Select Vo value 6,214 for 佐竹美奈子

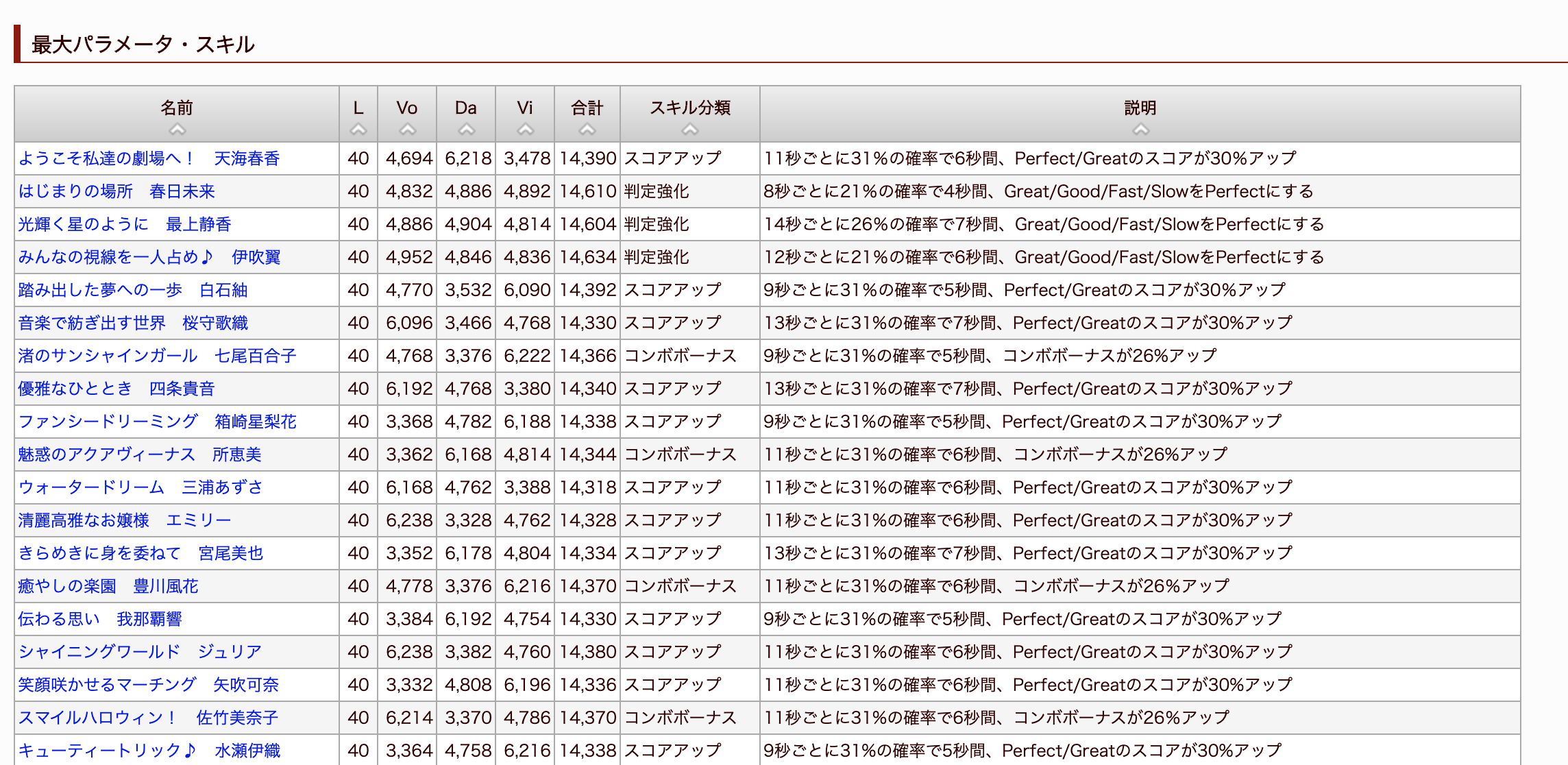coord(409,718)
